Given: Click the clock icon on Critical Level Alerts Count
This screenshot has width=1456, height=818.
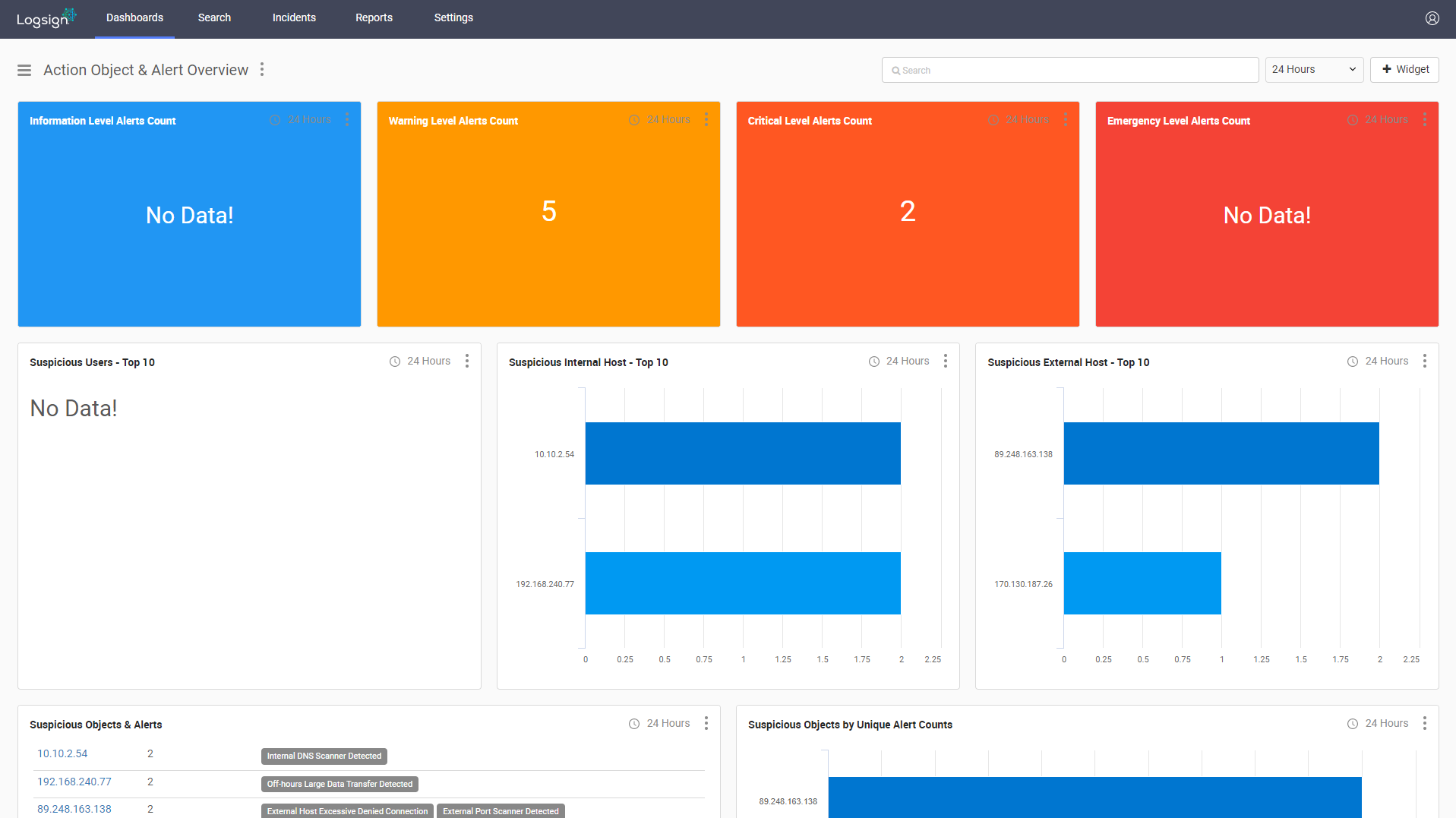Looking at the screenshot, I should 993,119.
